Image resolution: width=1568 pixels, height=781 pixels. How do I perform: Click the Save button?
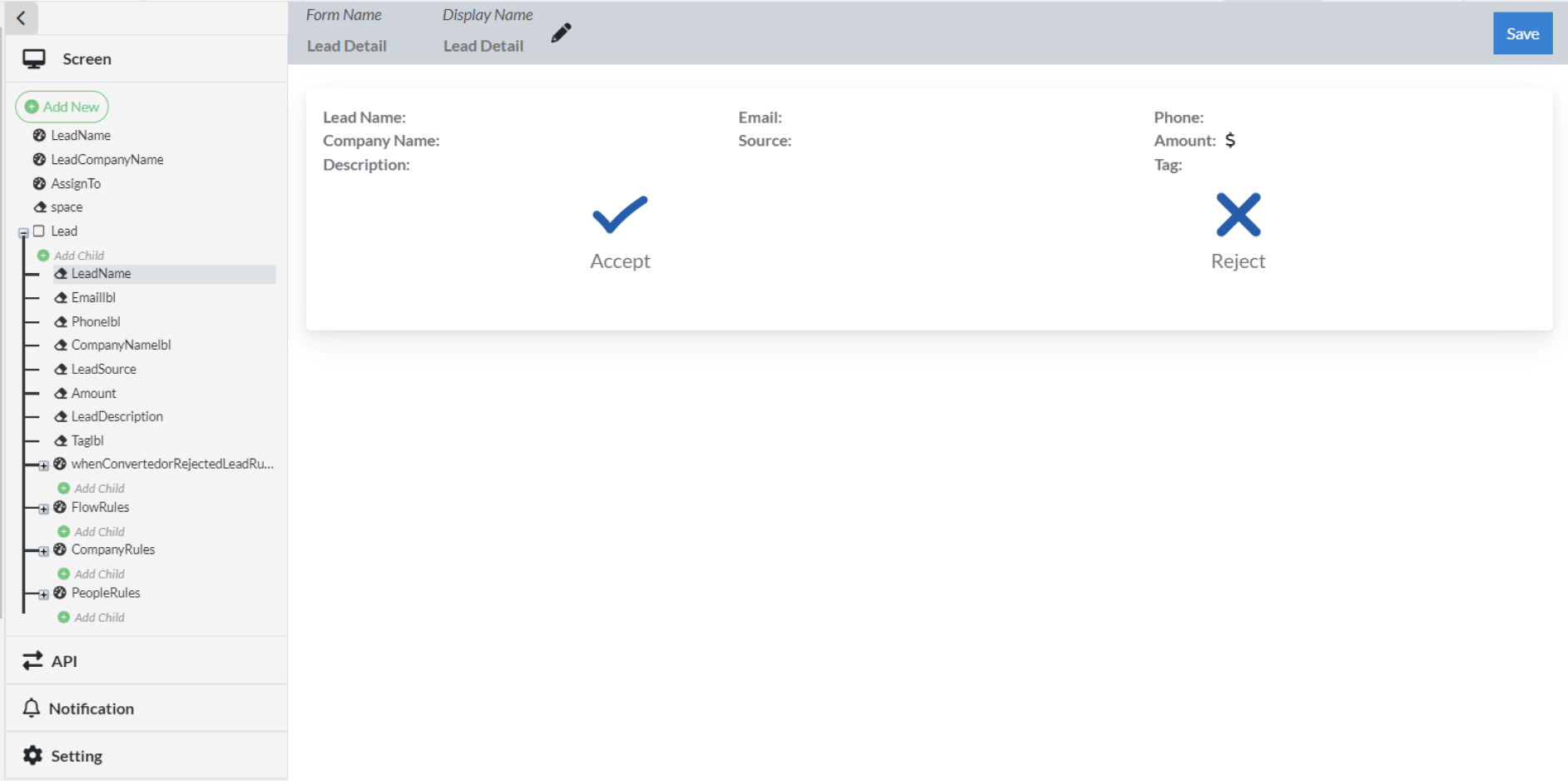[1521, 34]
